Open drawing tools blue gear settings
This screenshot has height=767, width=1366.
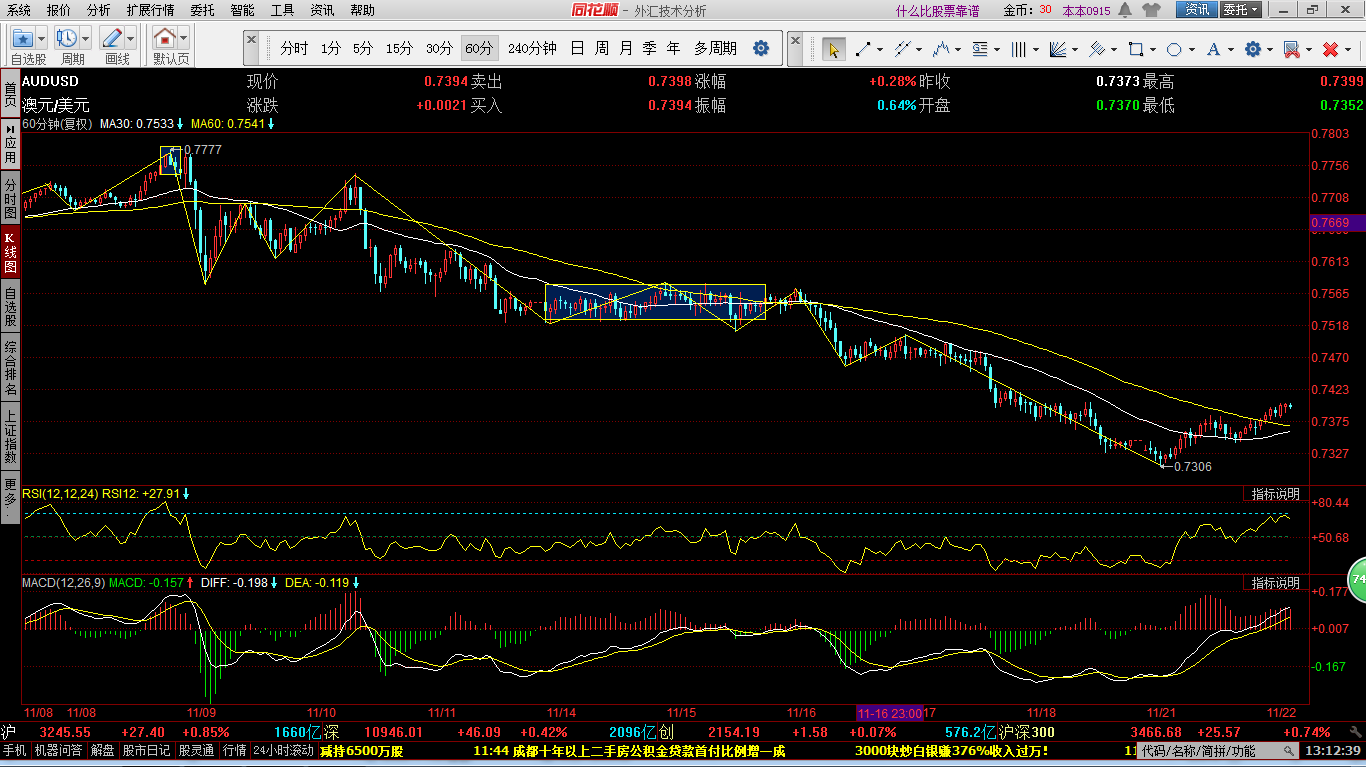(x=1252, y=49)
